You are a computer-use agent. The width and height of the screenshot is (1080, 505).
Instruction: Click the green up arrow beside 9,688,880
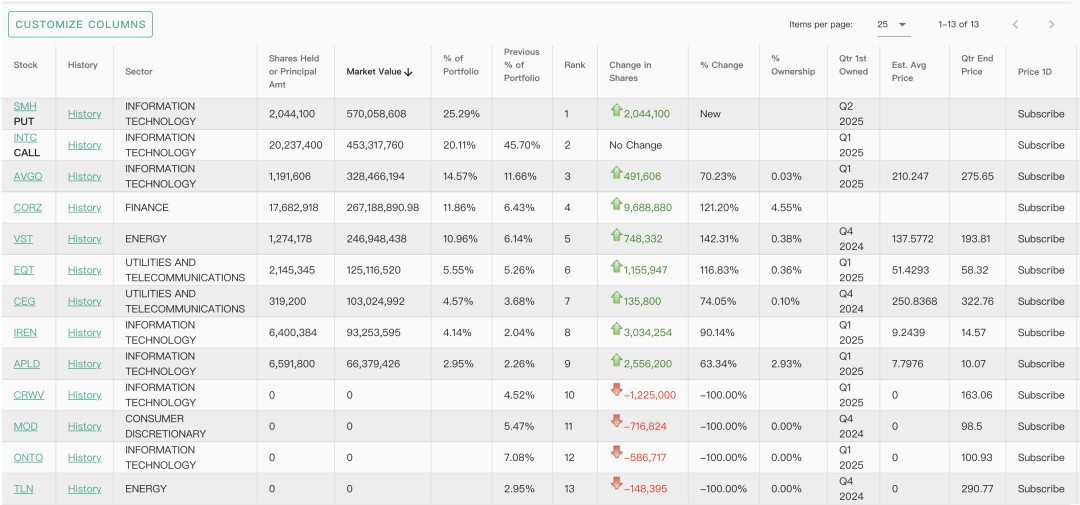click(616, 204)
